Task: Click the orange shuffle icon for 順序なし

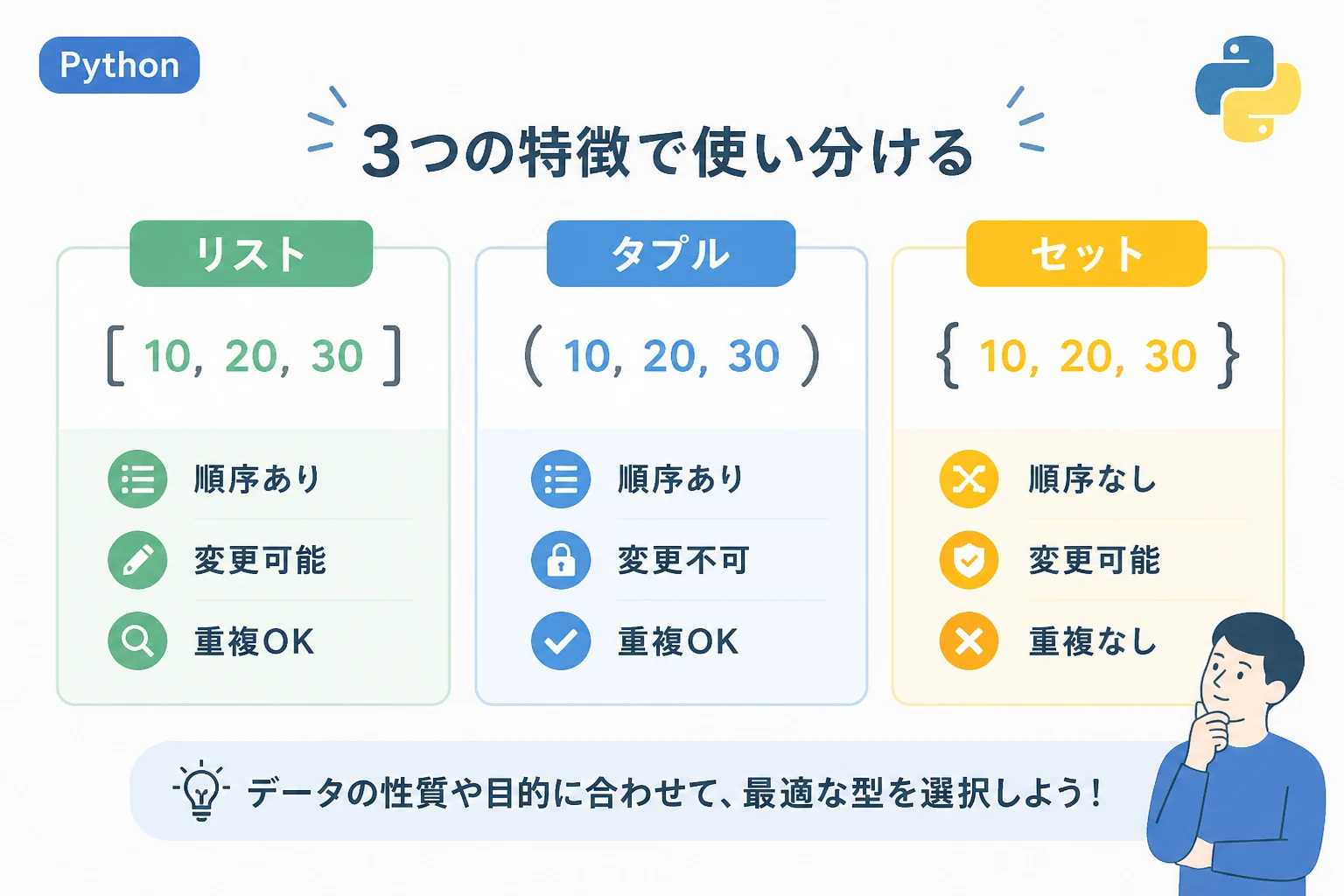Action: [969, 479]
